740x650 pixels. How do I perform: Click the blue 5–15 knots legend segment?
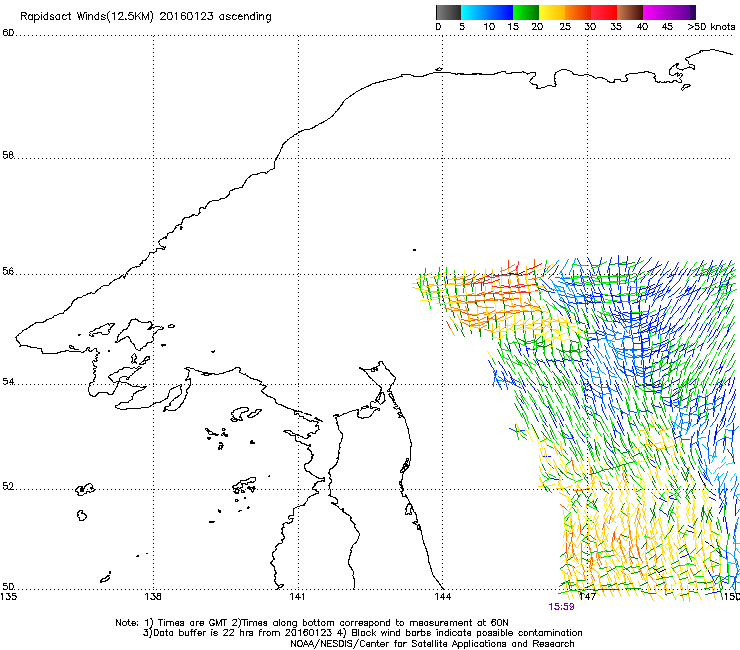487,12
